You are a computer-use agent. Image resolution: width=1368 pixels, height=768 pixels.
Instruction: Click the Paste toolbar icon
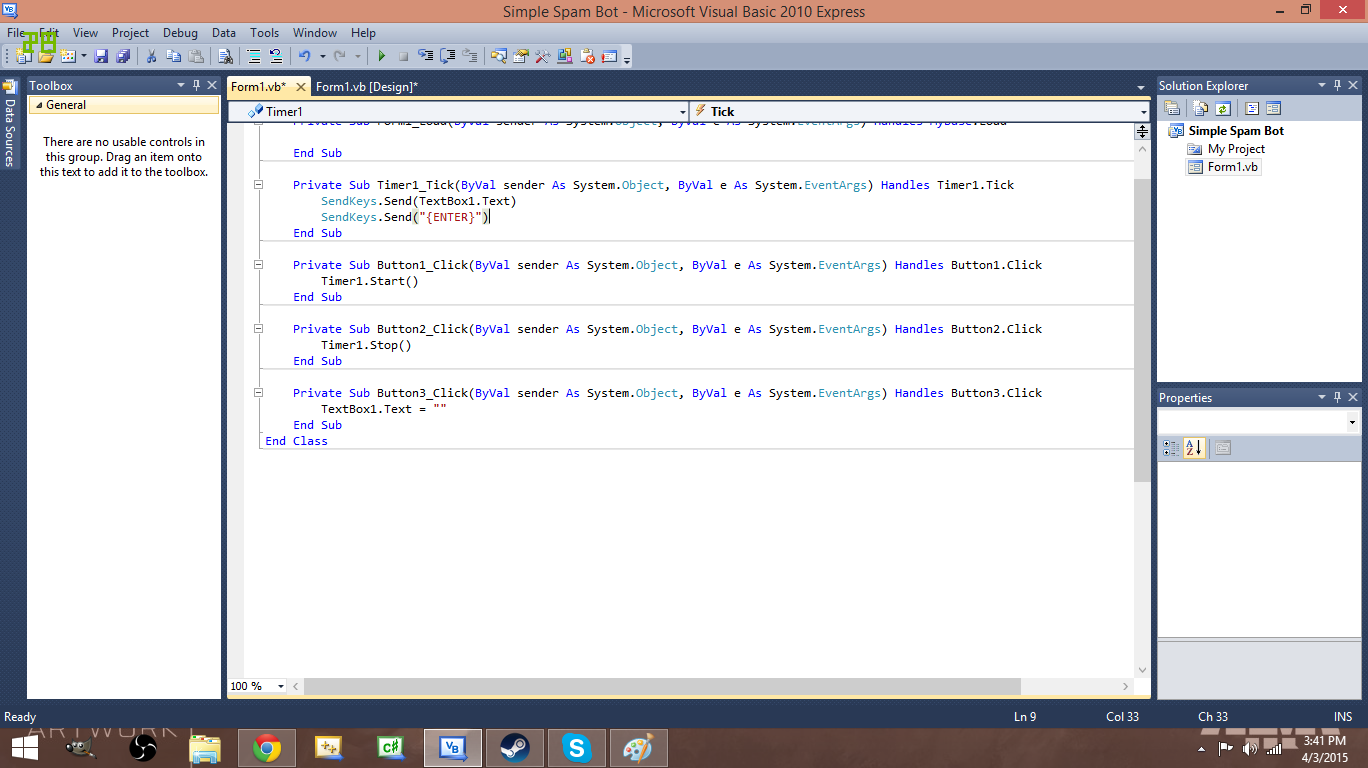click(196, 56)
